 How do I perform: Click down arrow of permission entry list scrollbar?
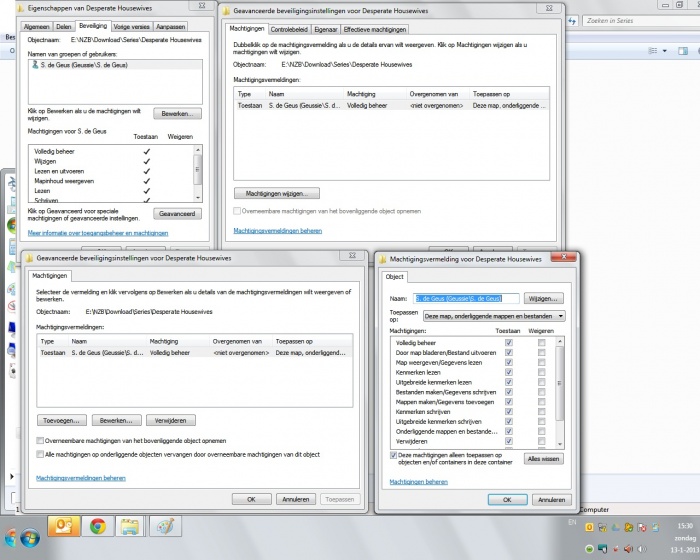pyautogui.click(x=560, y=444)
